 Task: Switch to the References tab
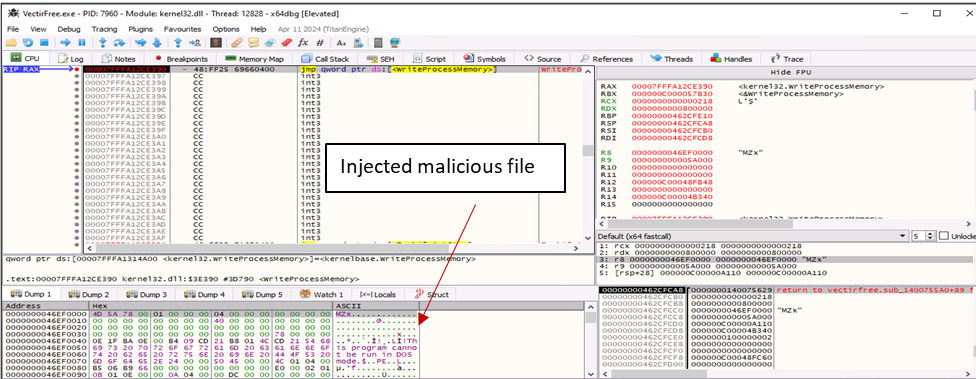606,58
